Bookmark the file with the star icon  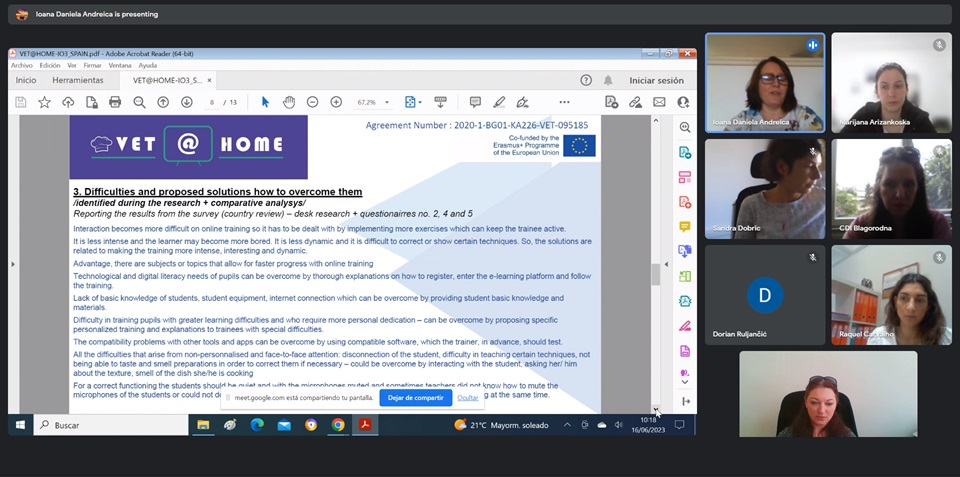coord(44,102)
